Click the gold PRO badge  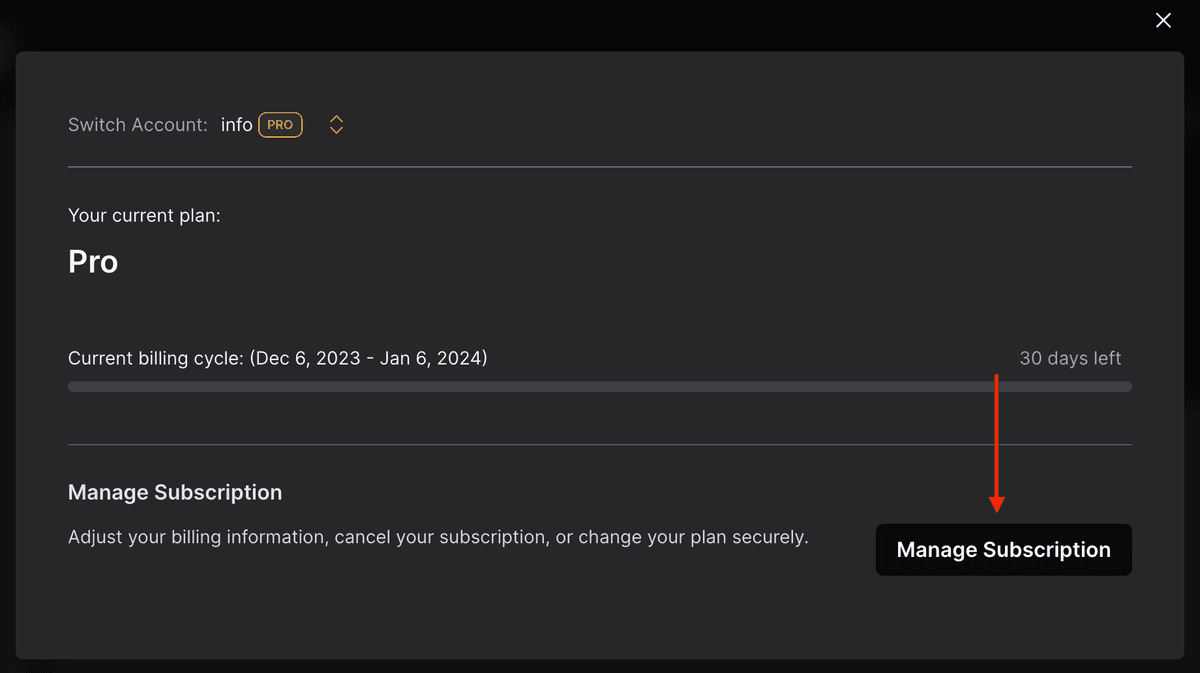(x=280, y=125)
